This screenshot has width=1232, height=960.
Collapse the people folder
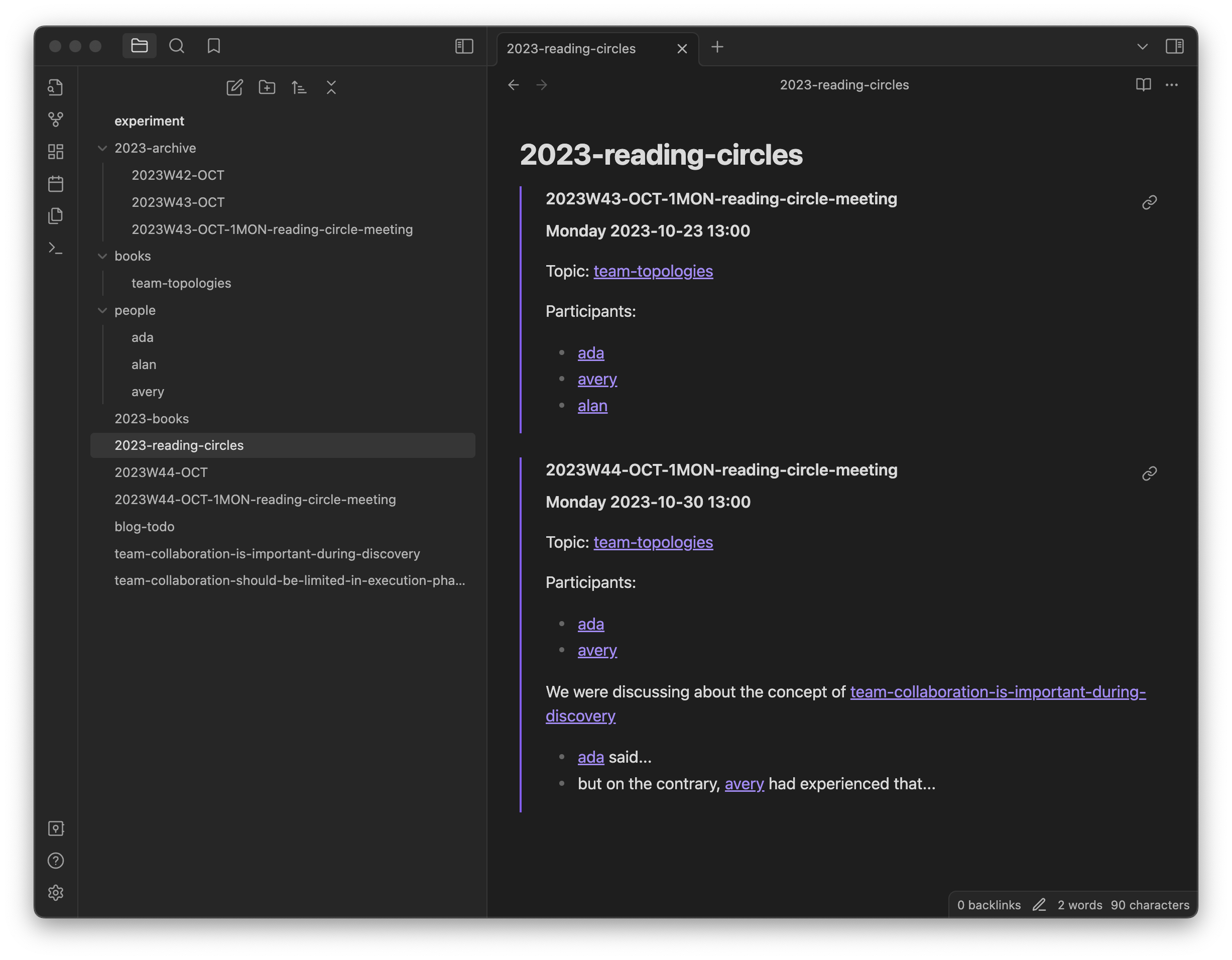tap(102, 310)
